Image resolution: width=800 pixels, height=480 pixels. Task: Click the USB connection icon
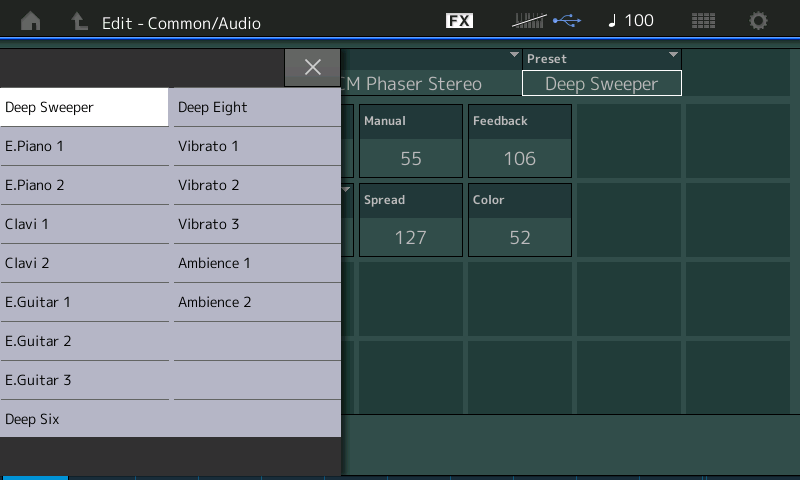point(566,21)
